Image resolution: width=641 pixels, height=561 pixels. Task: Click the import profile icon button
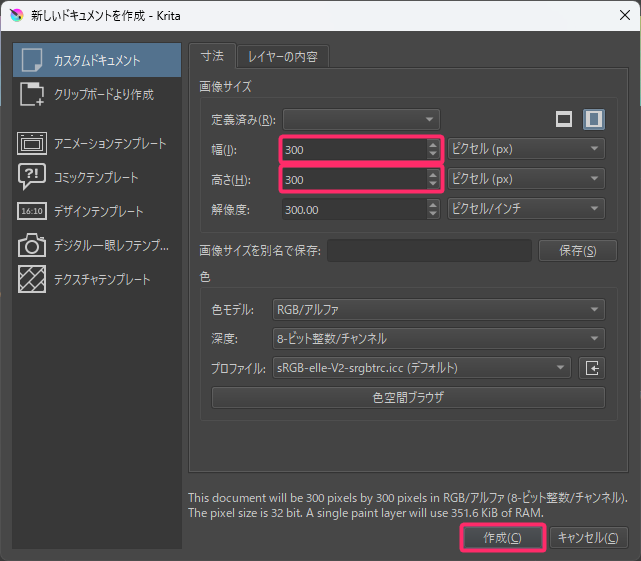point(592,368)
